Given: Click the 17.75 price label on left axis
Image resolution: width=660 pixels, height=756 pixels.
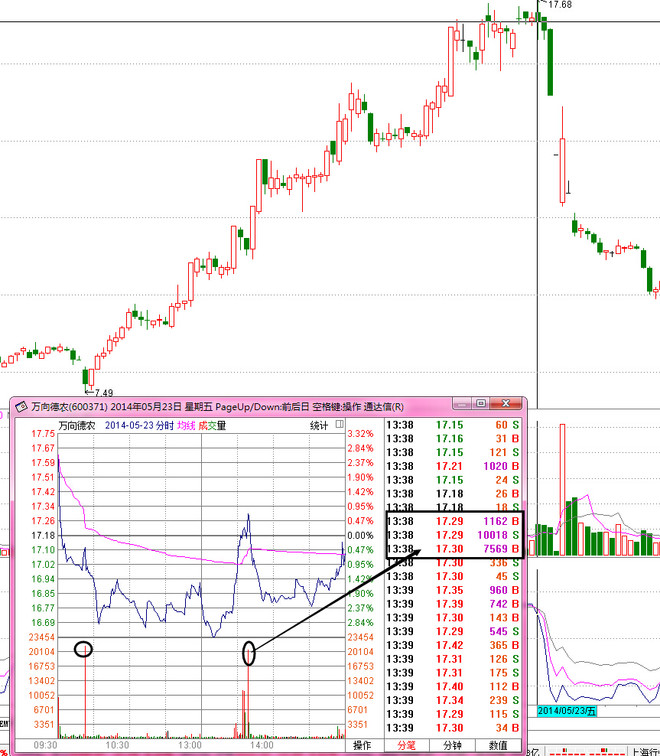Looking at the screenshot, I should tap(43, 433).
